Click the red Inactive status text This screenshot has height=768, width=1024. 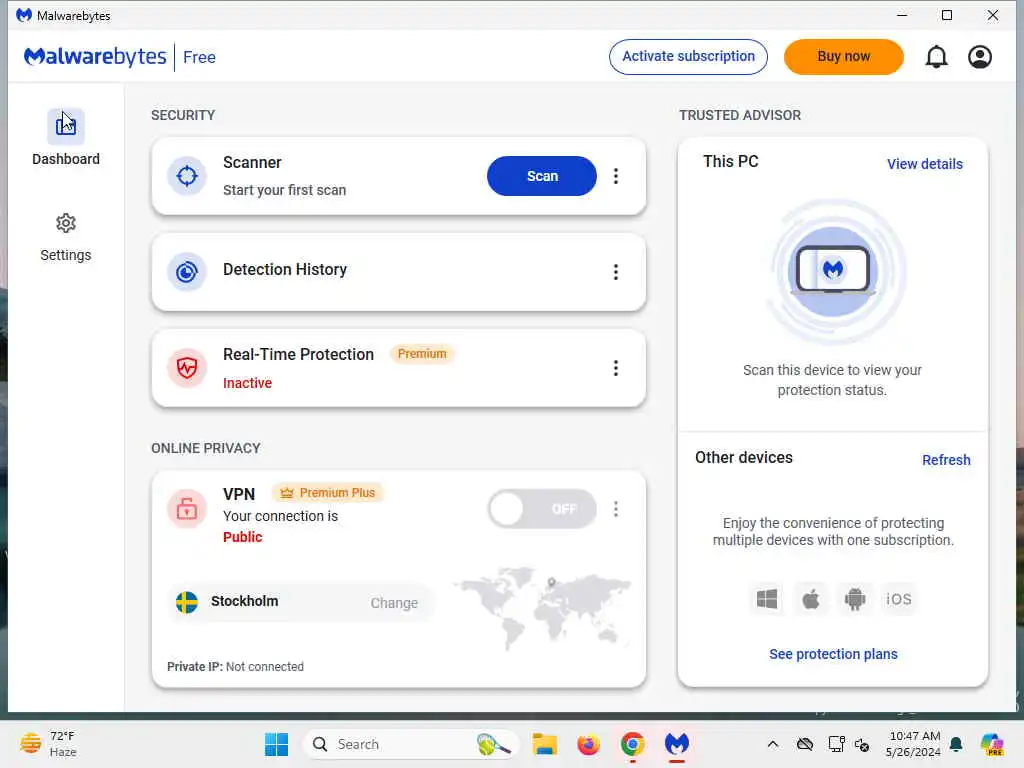[x=248, y=383]
